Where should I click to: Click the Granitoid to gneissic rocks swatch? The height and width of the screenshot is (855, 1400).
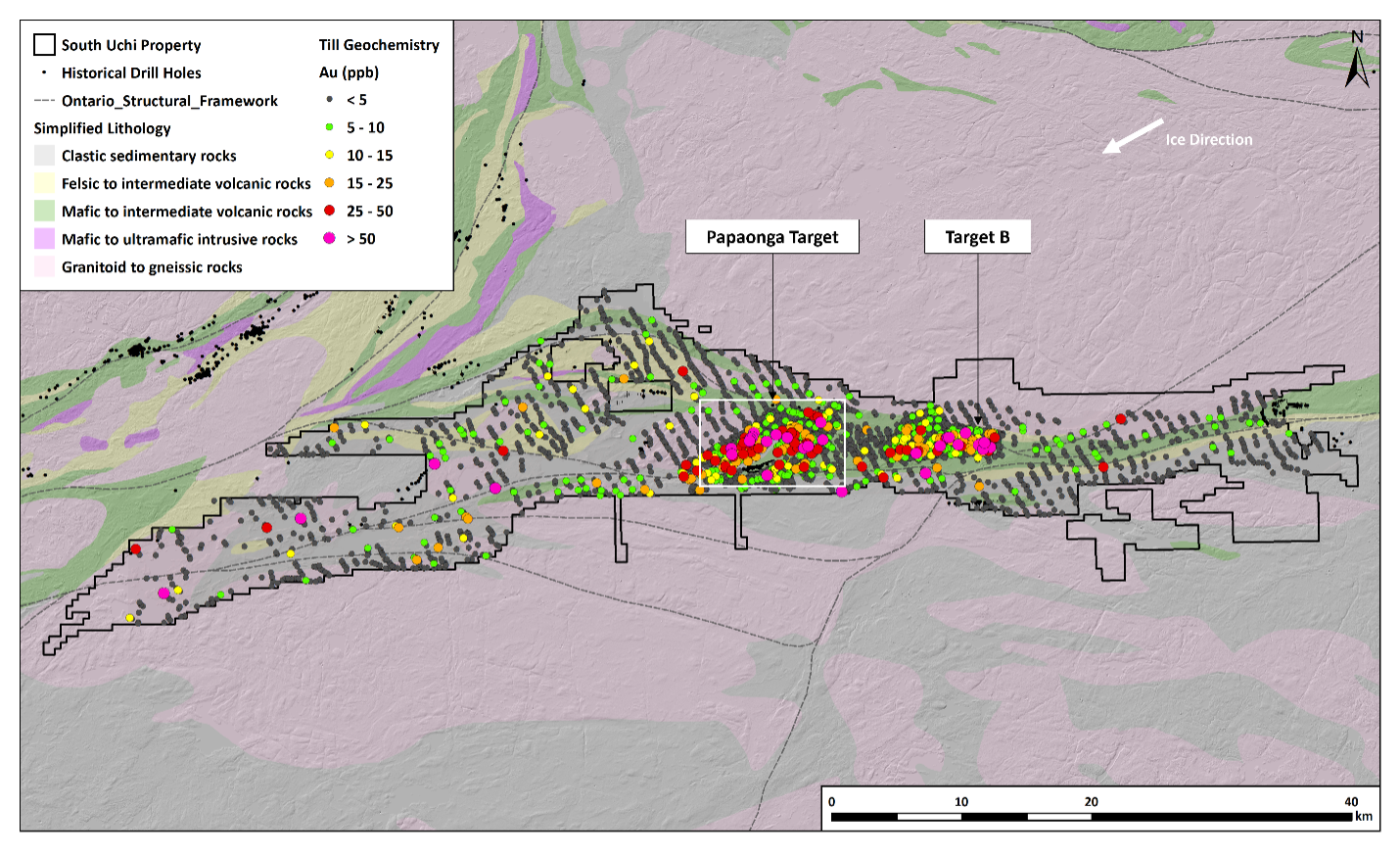click(44, 266)
